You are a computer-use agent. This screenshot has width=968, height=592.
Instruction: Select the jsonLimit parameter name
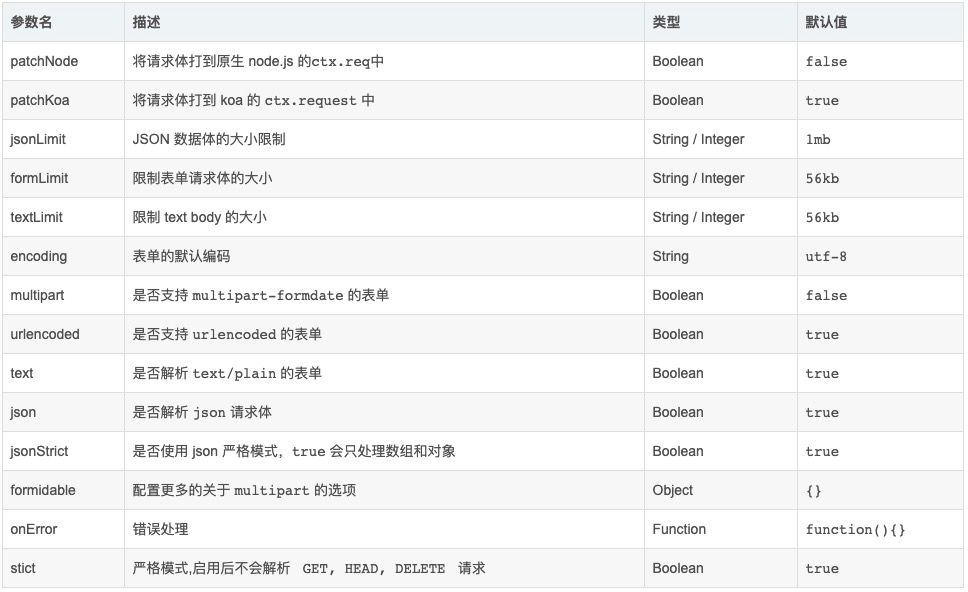(x=38, y=139)
